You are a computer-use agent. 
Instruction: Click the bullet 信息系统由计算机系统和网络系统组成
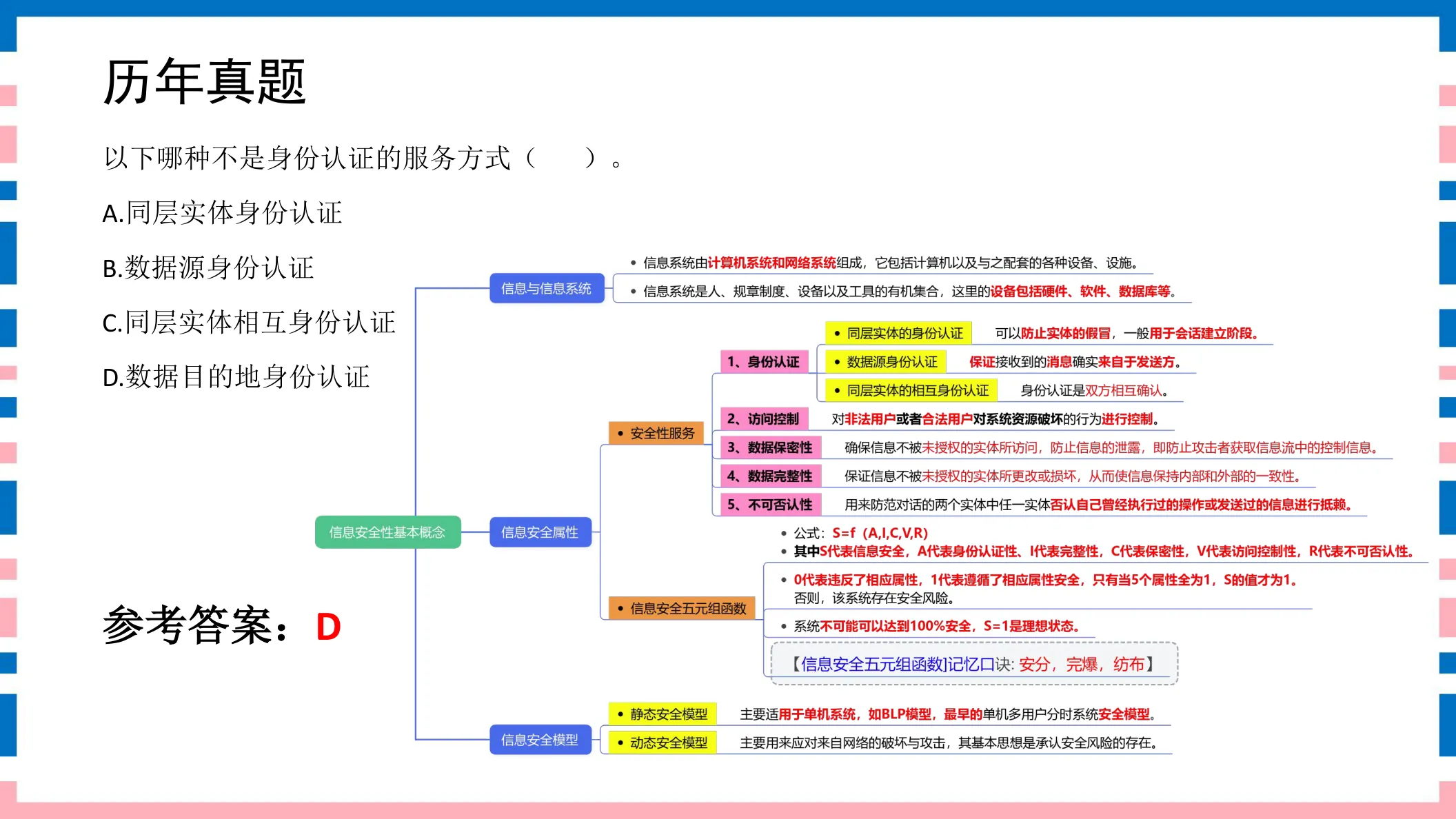890,263
